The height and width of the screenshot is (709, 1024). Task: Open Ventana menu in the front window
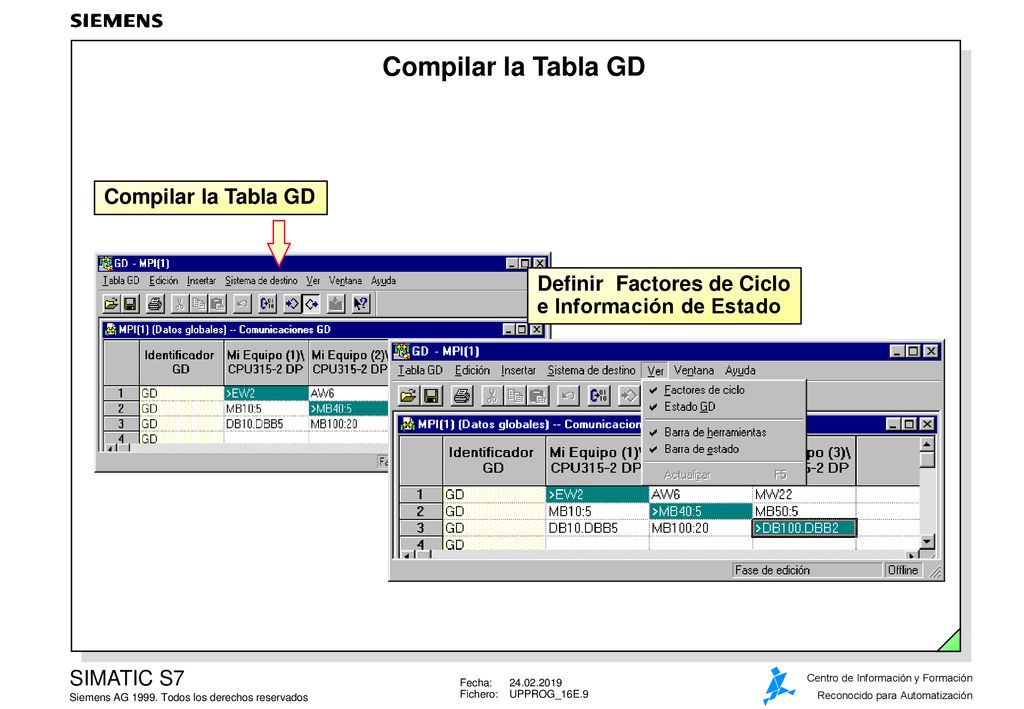(694, 370)
